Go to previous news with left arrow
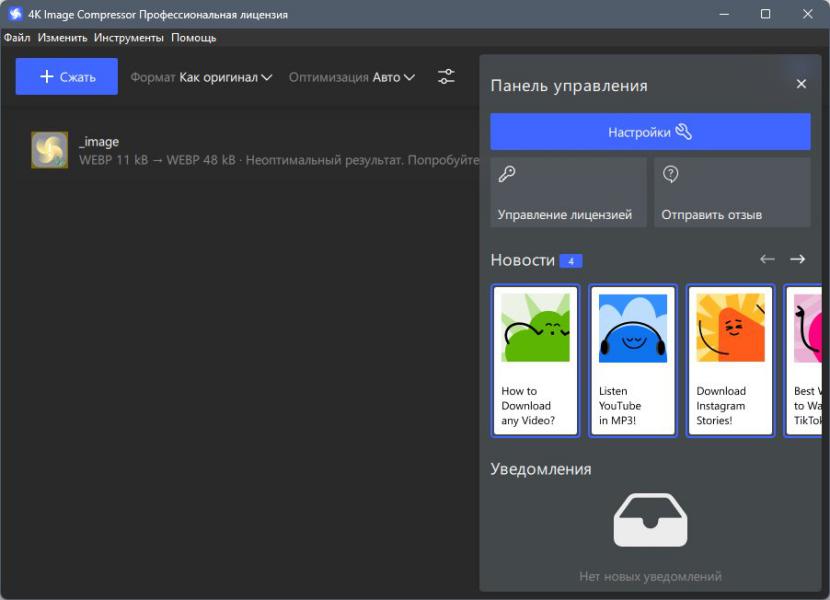 767,259
